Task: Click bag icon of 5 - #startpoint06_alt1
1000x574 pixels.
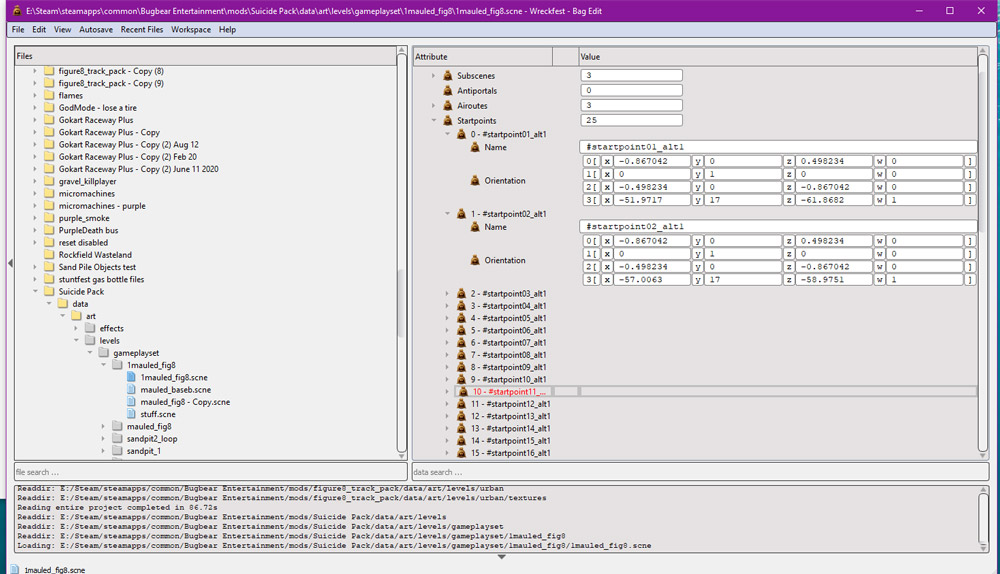Action: [x=462, y=330]
